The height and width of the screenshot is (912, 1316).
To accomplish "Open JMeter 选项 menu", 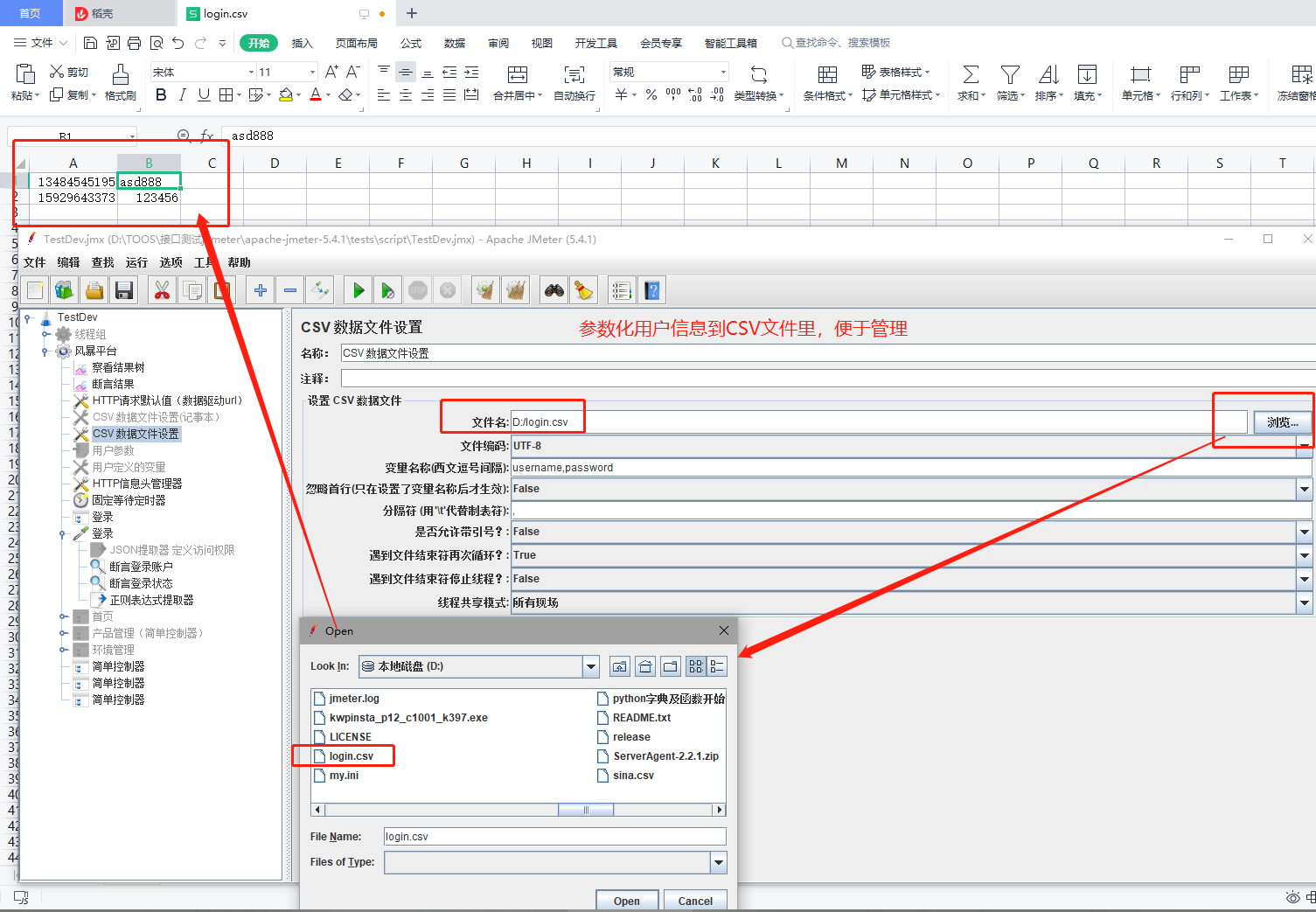I will (171, 262).
